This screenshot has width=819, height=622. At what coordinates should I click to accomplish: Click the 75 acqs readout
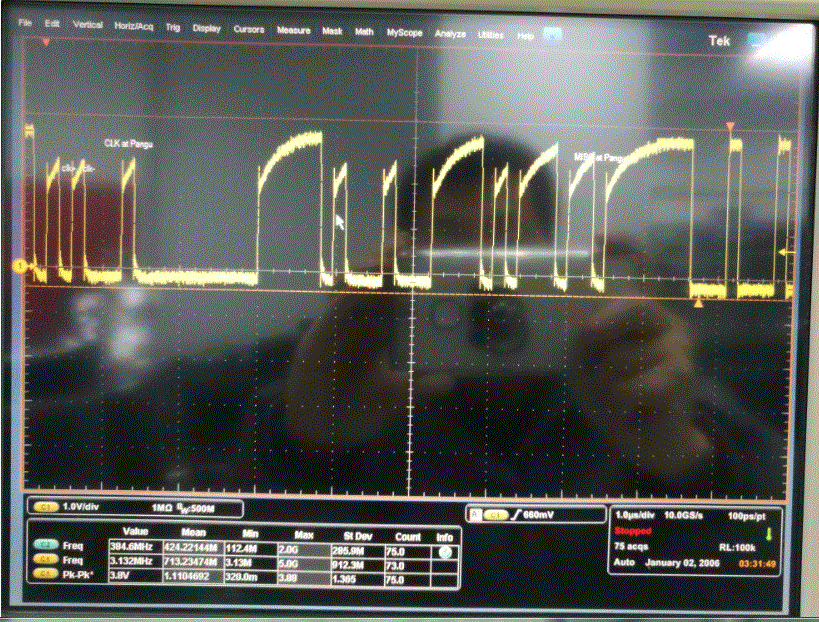coord(631,546)
